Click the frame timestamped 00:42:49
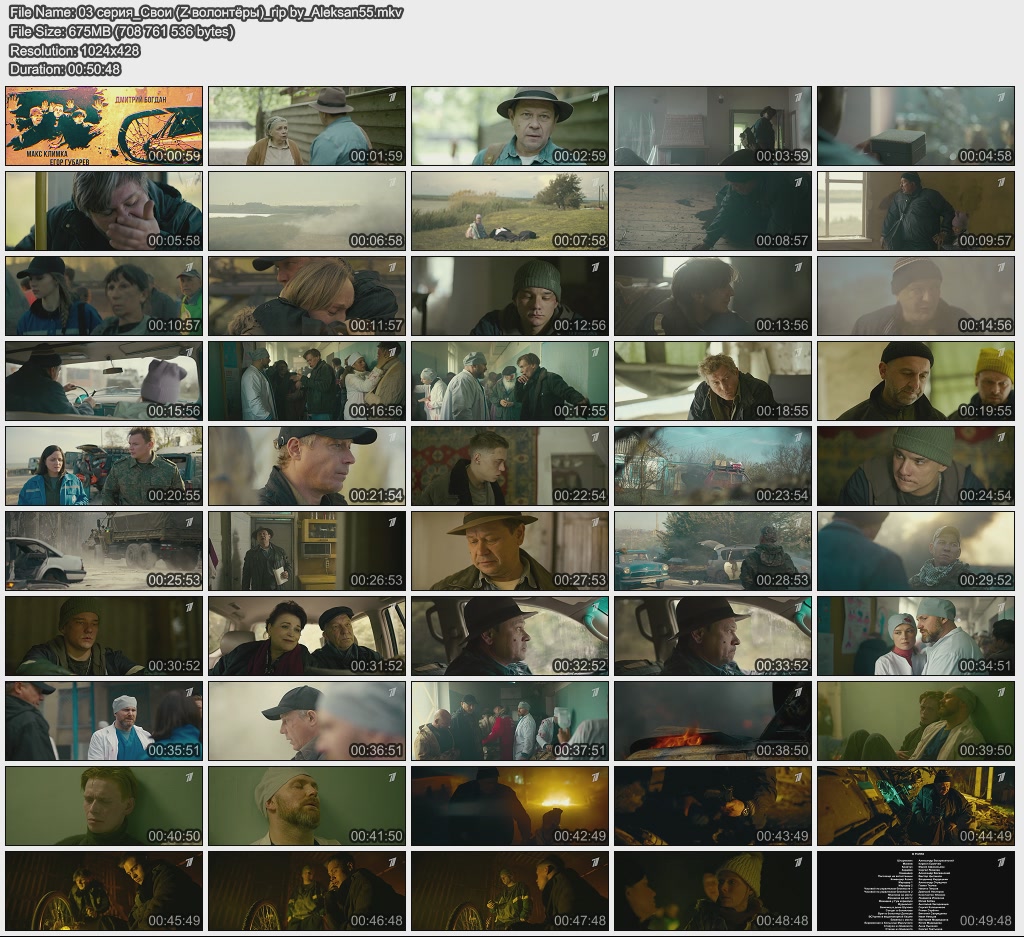The image size is (1024, 937). tap(510, 806)
